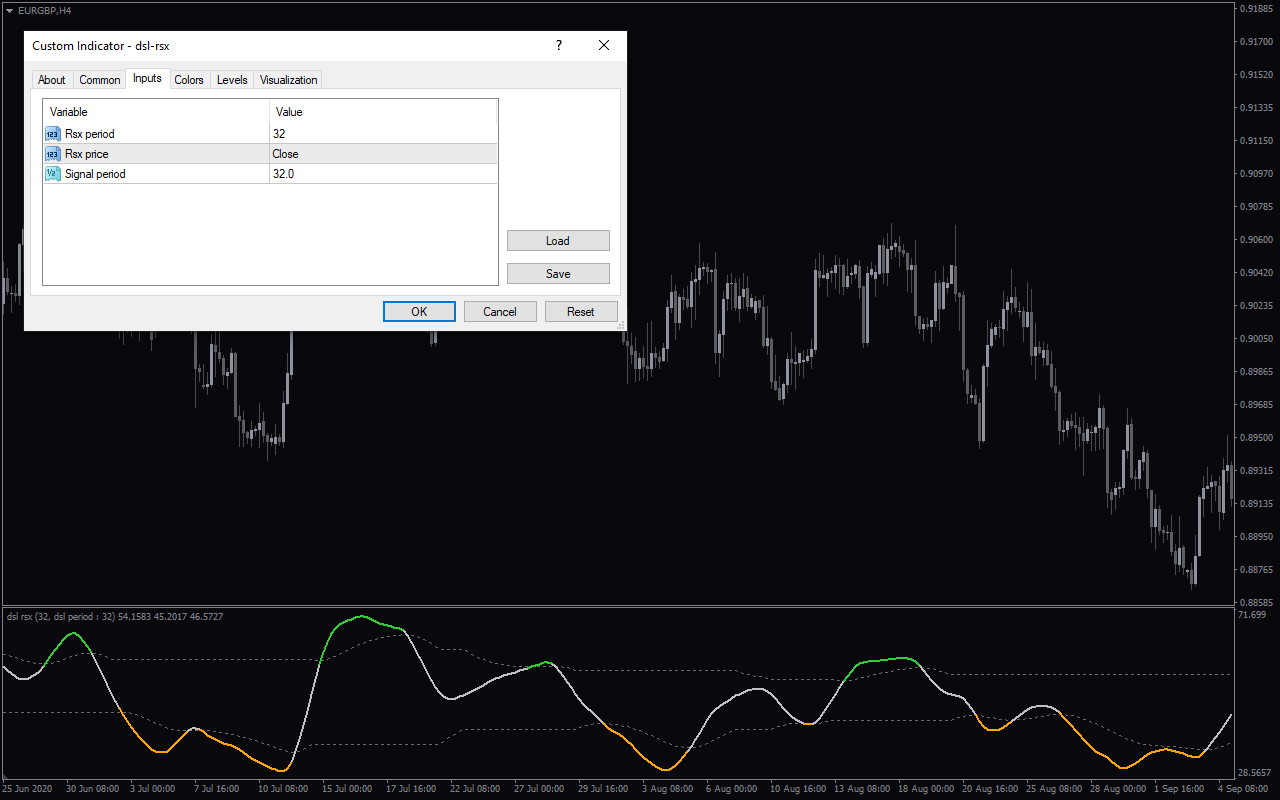Click the Variable column header
1280x800 pixels.
click(x=156, y=112)
